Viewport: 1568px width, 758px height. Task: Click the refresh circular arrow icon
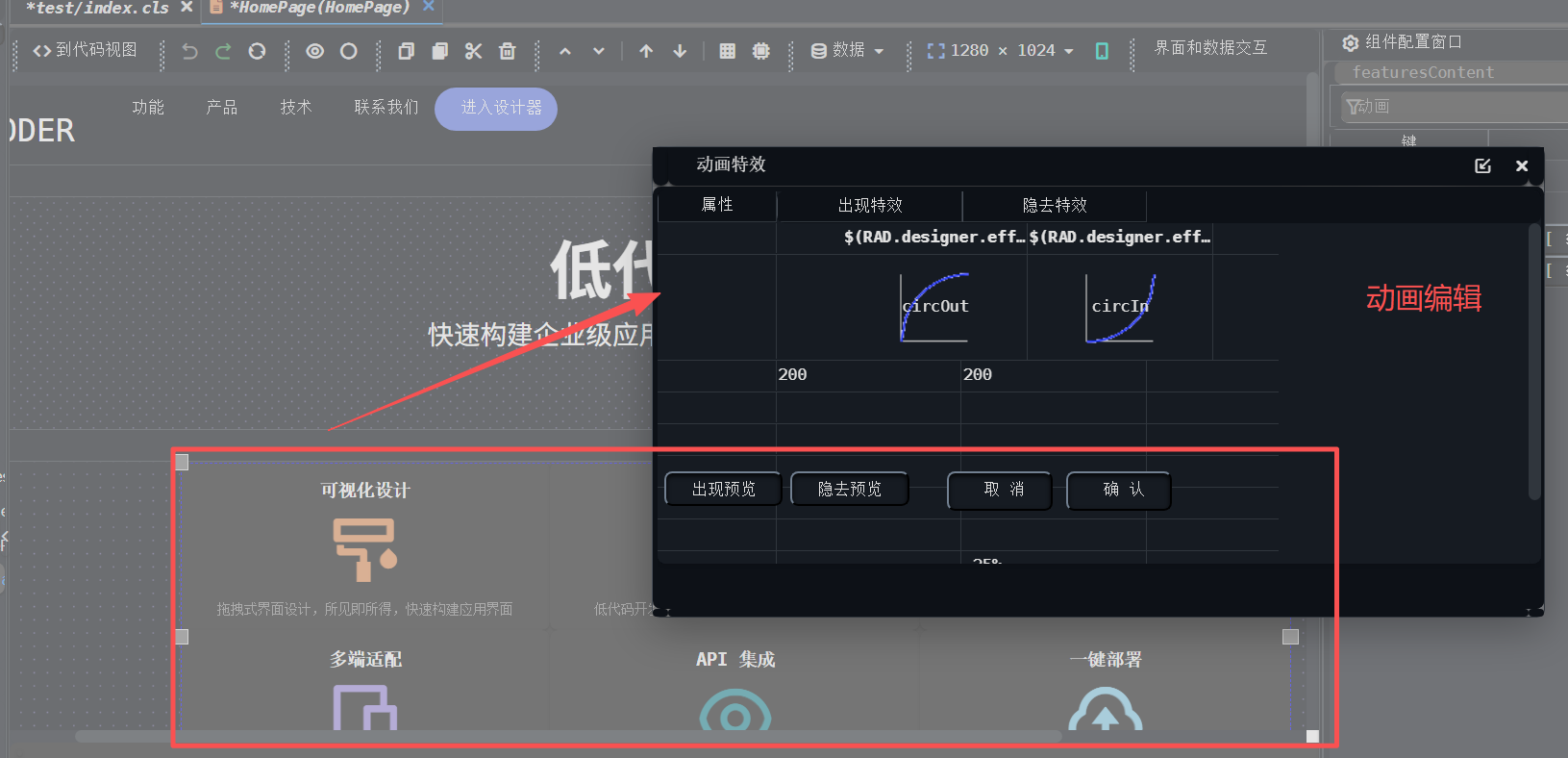click(x=257, y=51)
